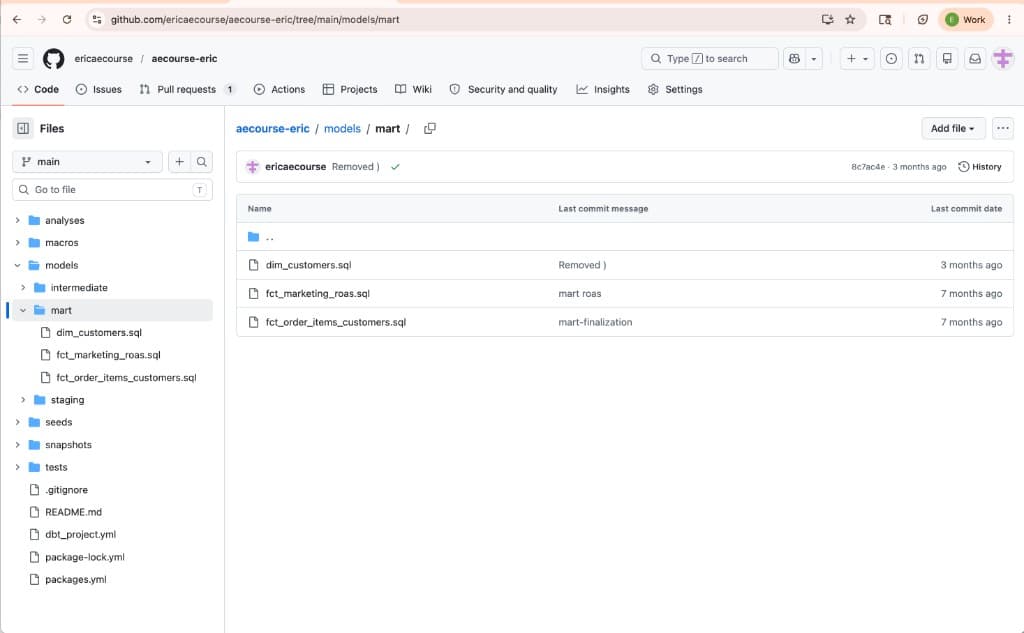Open the mart roas commit message

pos(580,294)
